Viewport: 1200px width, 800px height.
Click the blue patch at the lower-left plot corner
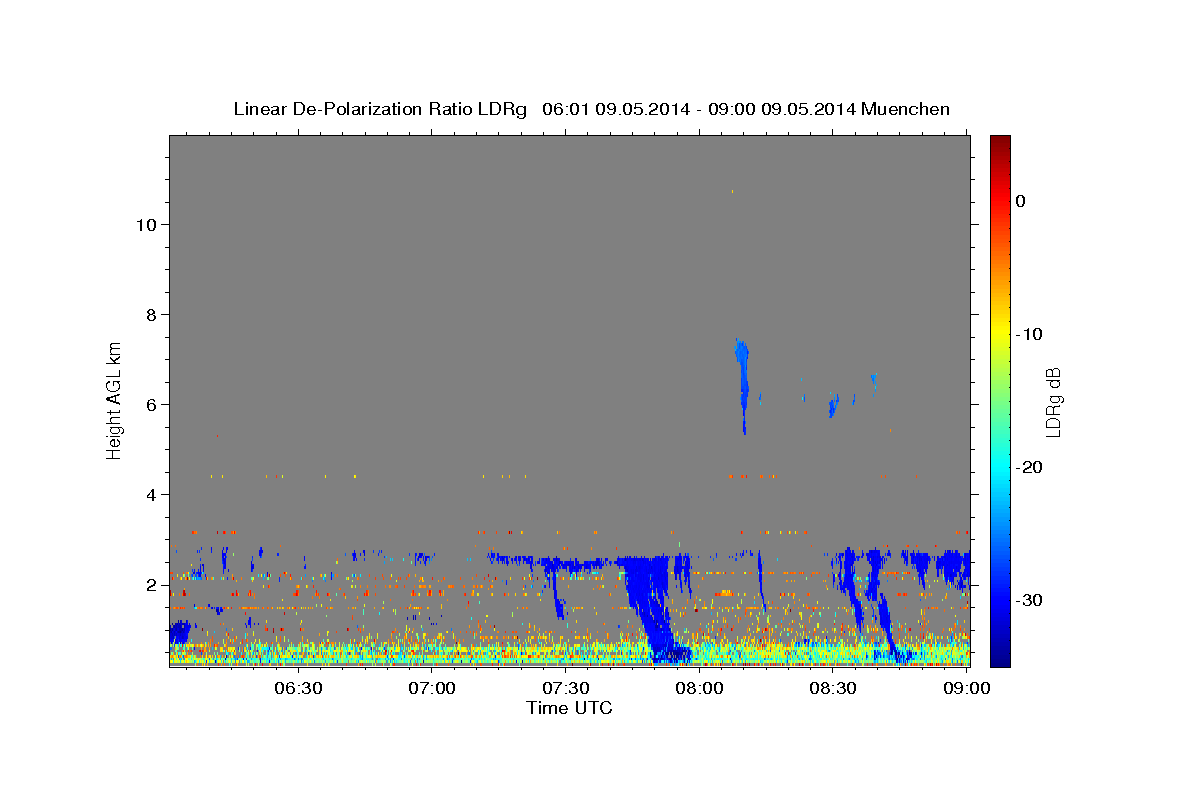[x=180, y=632]
